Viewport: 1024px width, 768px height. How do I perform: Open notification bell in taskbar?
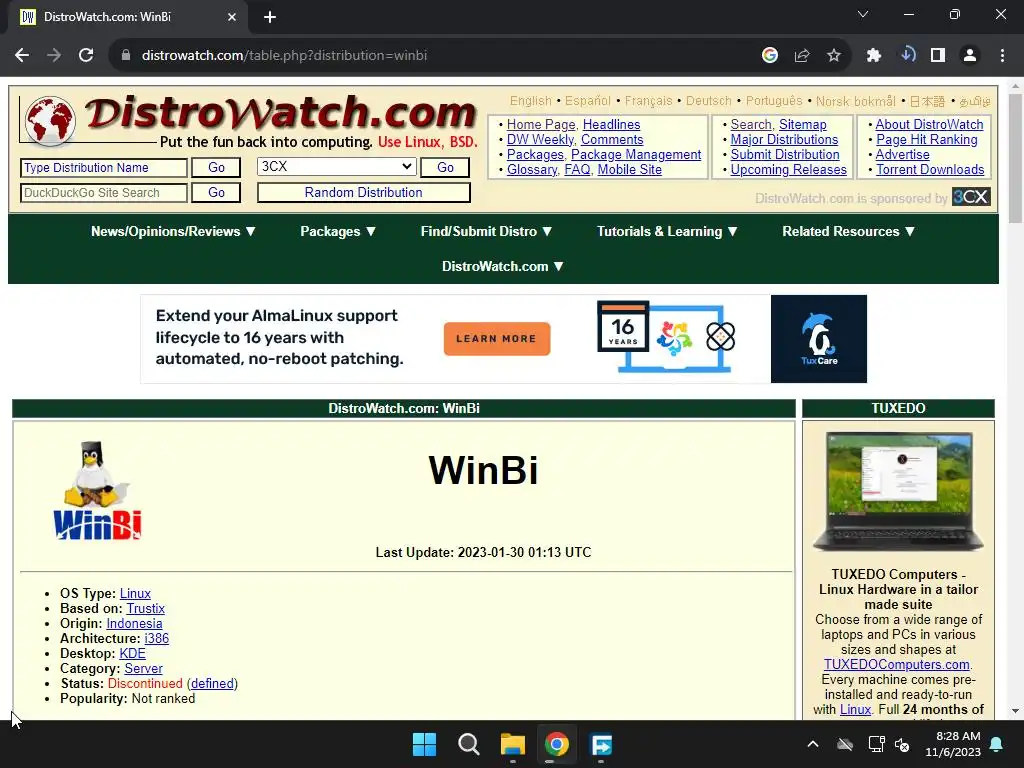click(x=997, y=744)
